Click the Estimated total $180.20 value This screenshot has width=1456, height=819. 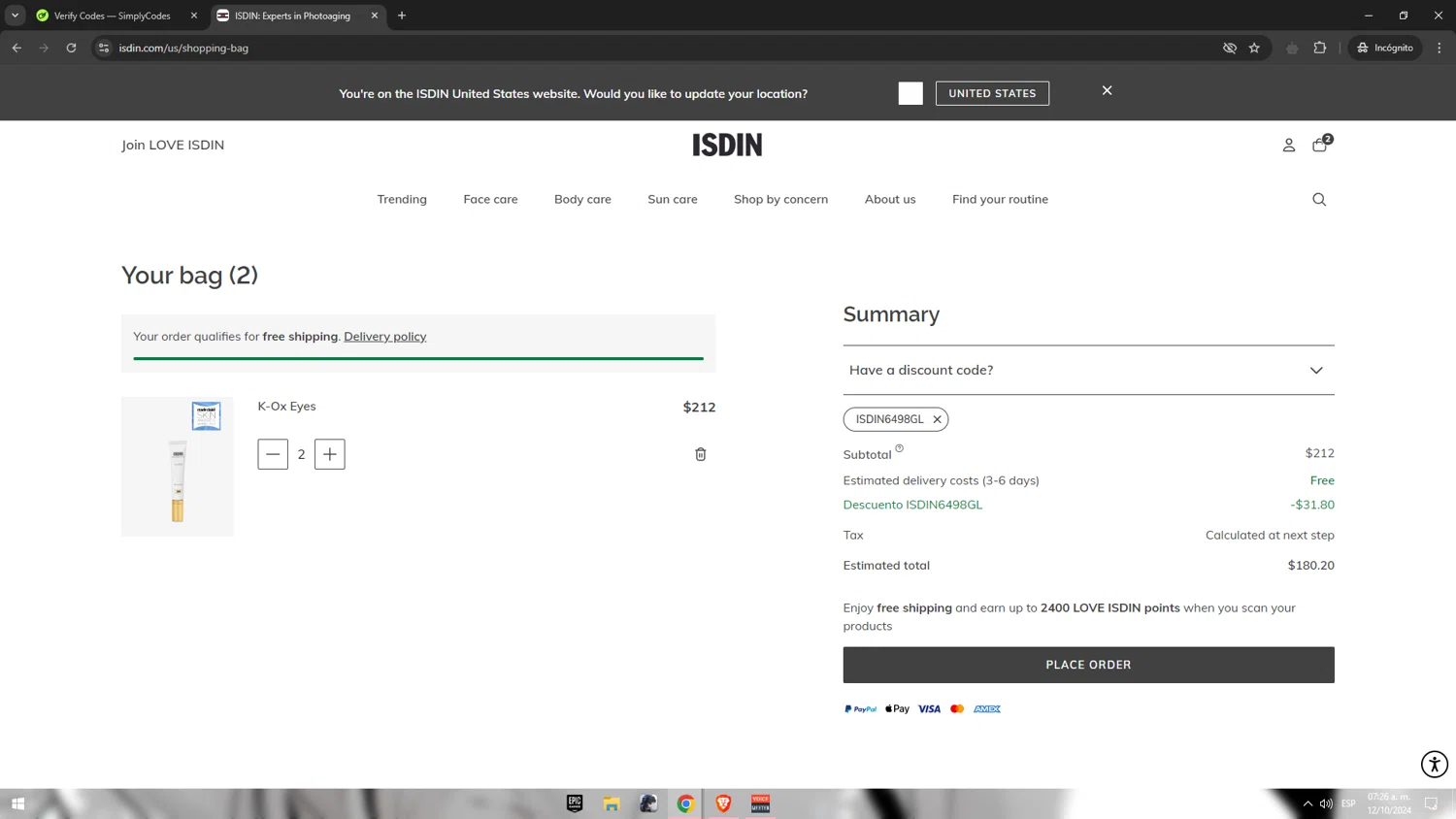pos(1310,565)
